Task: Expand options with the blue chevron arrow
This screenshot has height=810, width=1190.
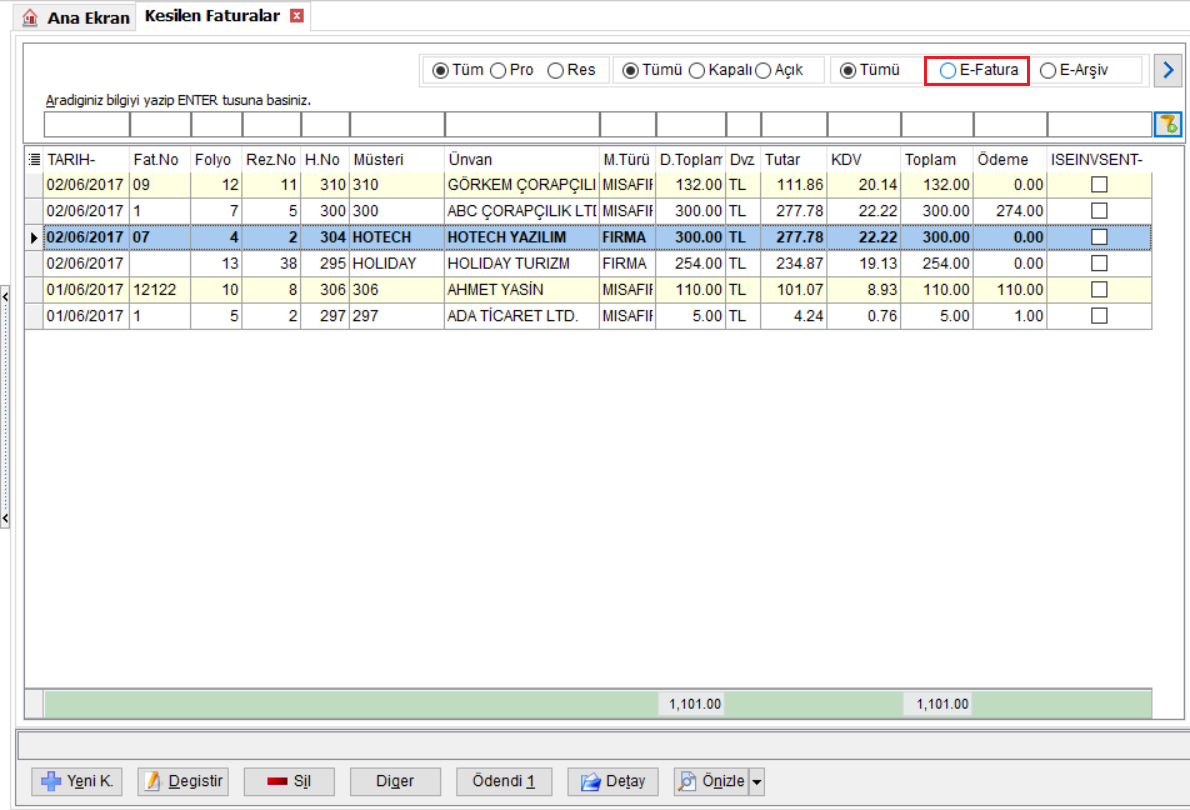Action: click(x=1168, y=71)
